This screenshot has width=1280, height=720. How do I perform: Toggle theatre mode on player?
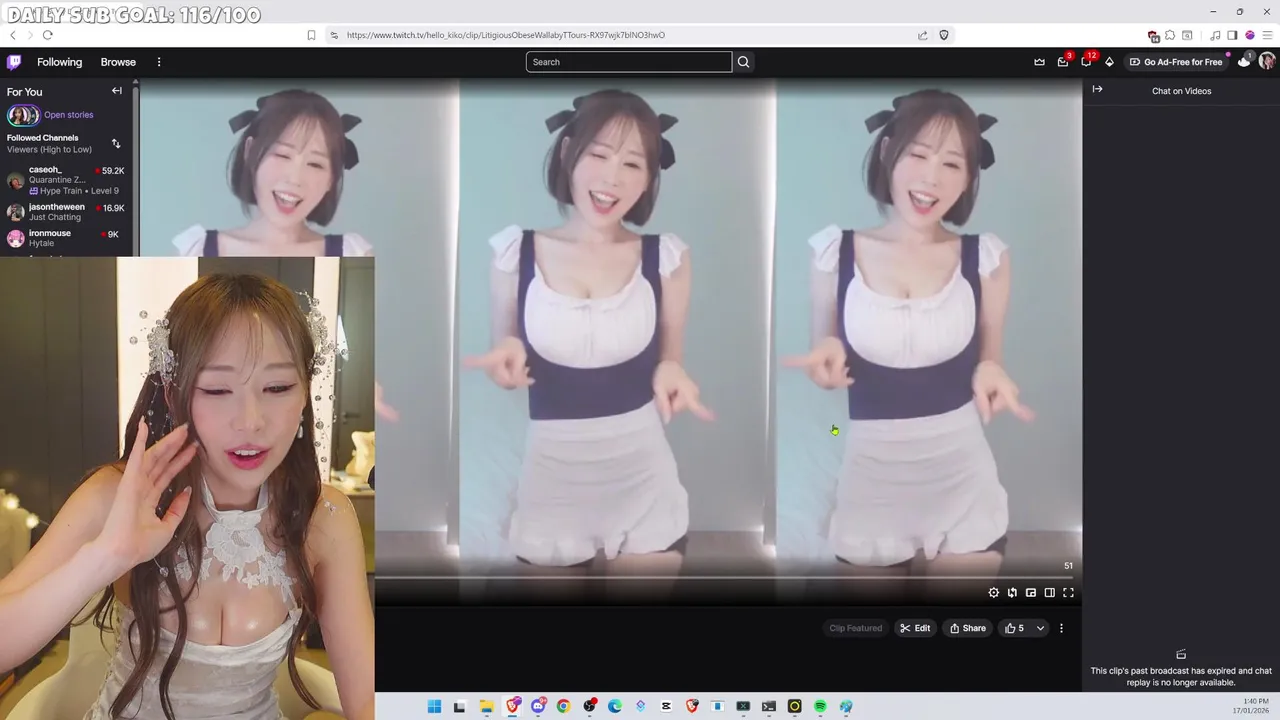tap(1049, 593)
